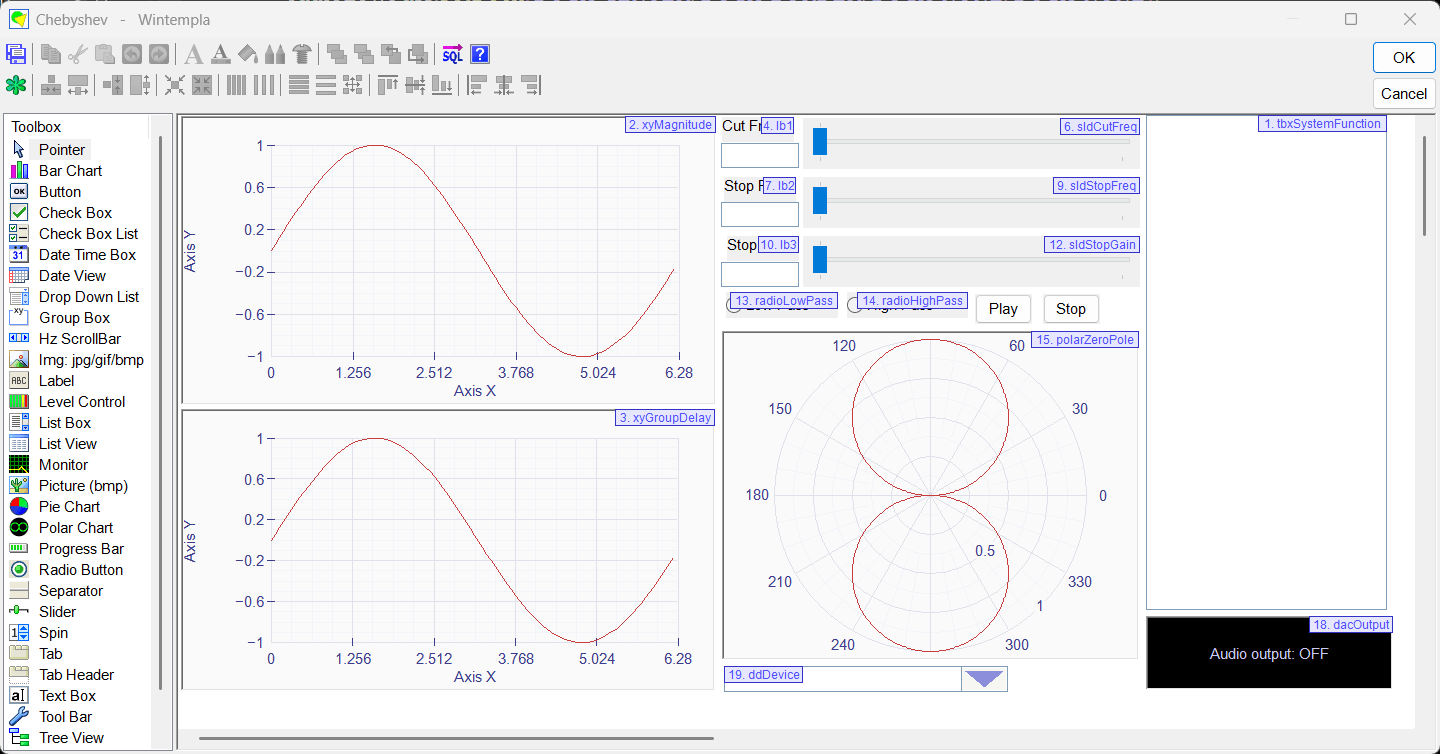Select Check Box in the Toolbox
The width and height of the screenshot is (1440, 754).
point(75,213)
